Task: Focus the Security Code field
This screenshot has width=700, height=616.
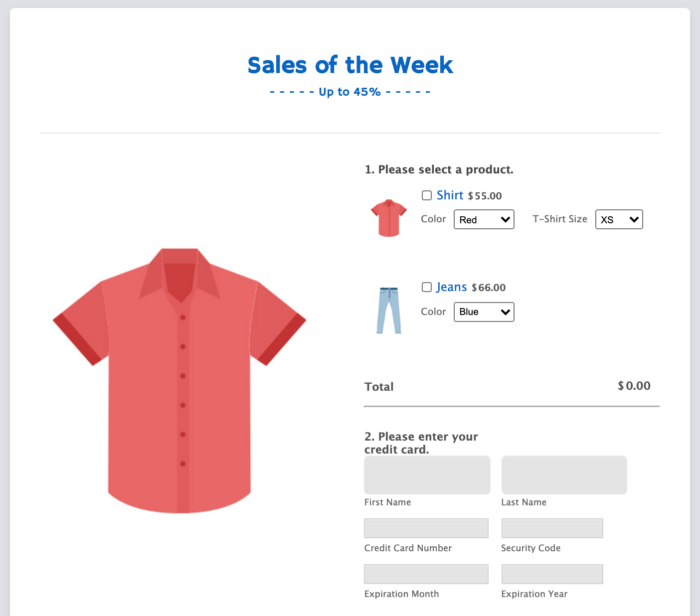Action: click(552, 528)
